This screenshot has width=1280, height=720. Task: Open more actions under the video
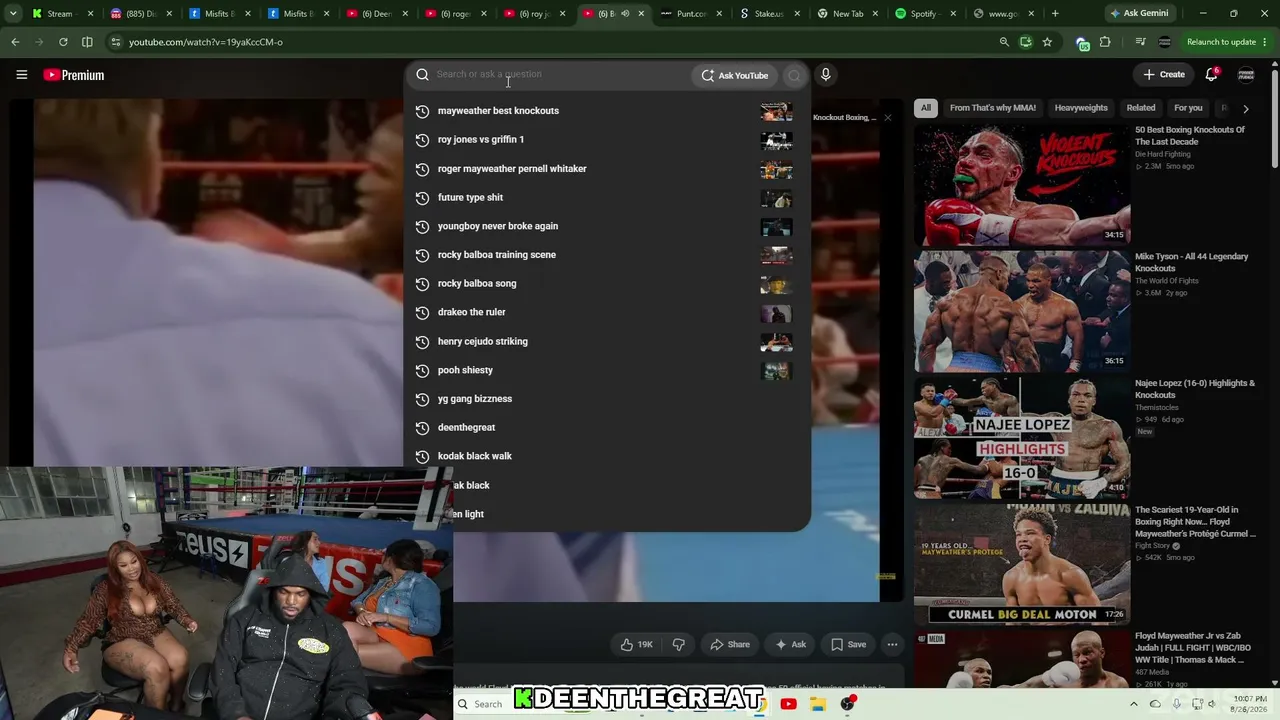click(x=892, y=645)
